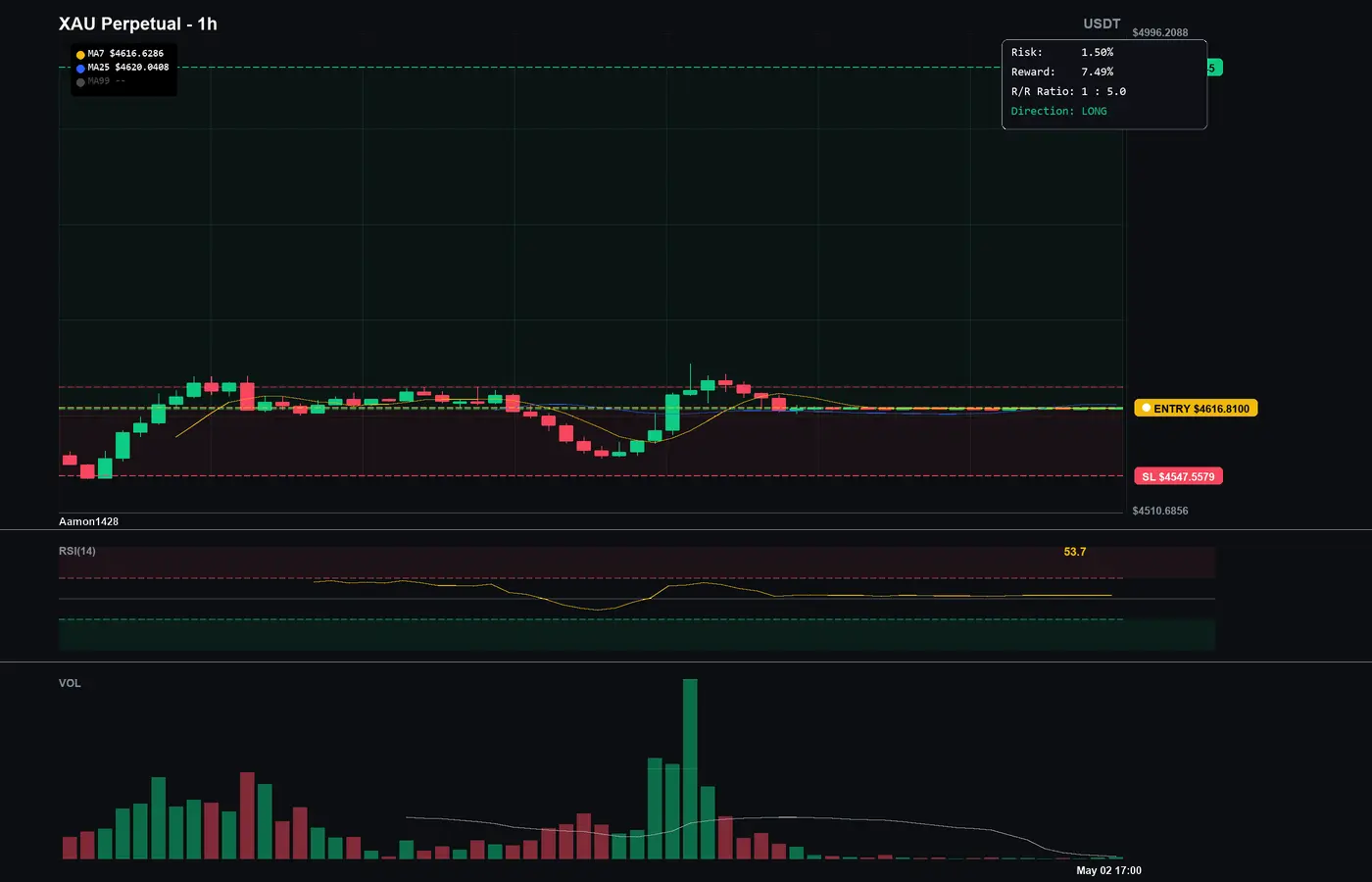Click the "MA7 $4616.6286" legend value

pos(125,54)
